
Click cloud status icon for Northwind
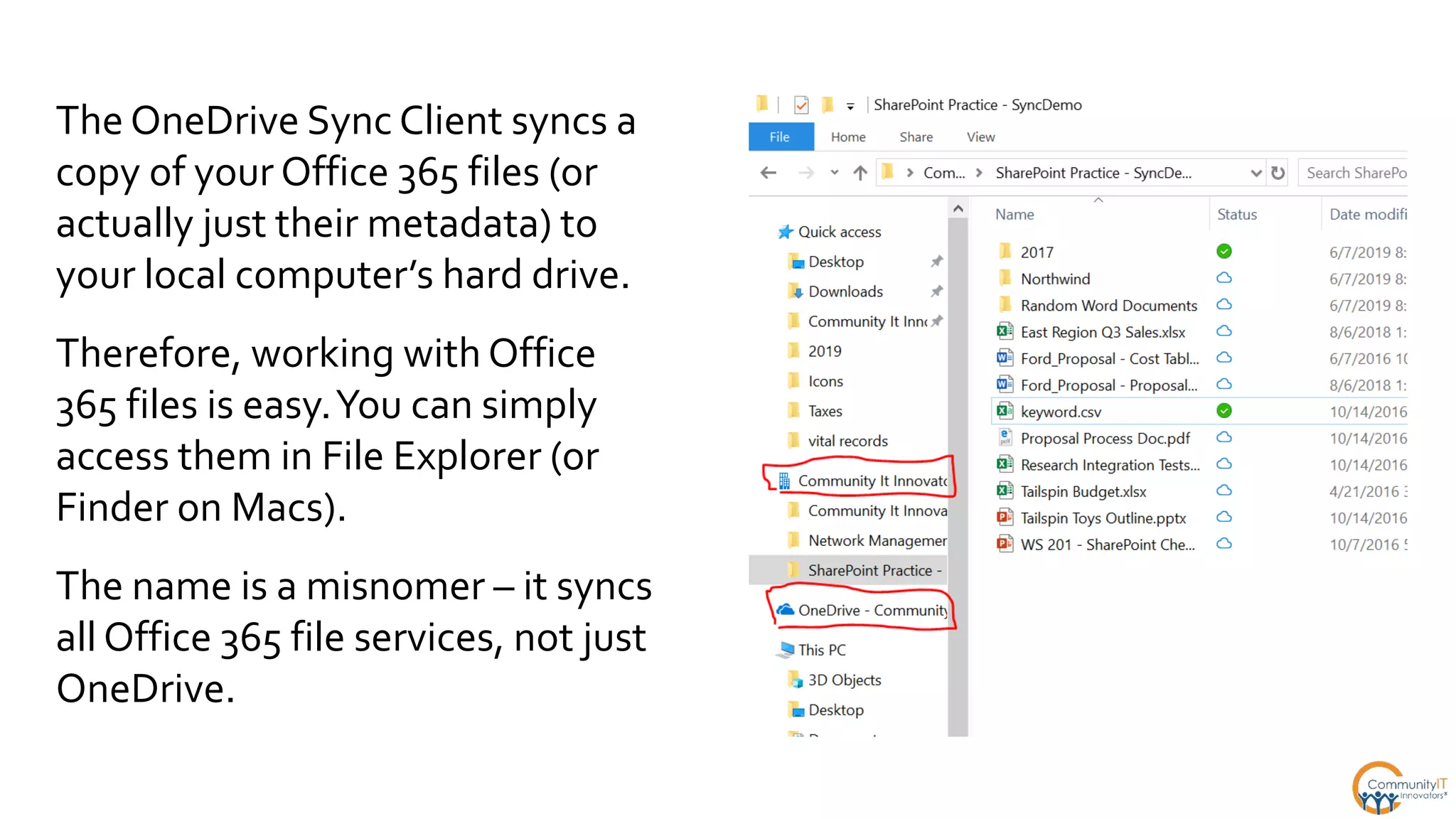coord(1224,278)
